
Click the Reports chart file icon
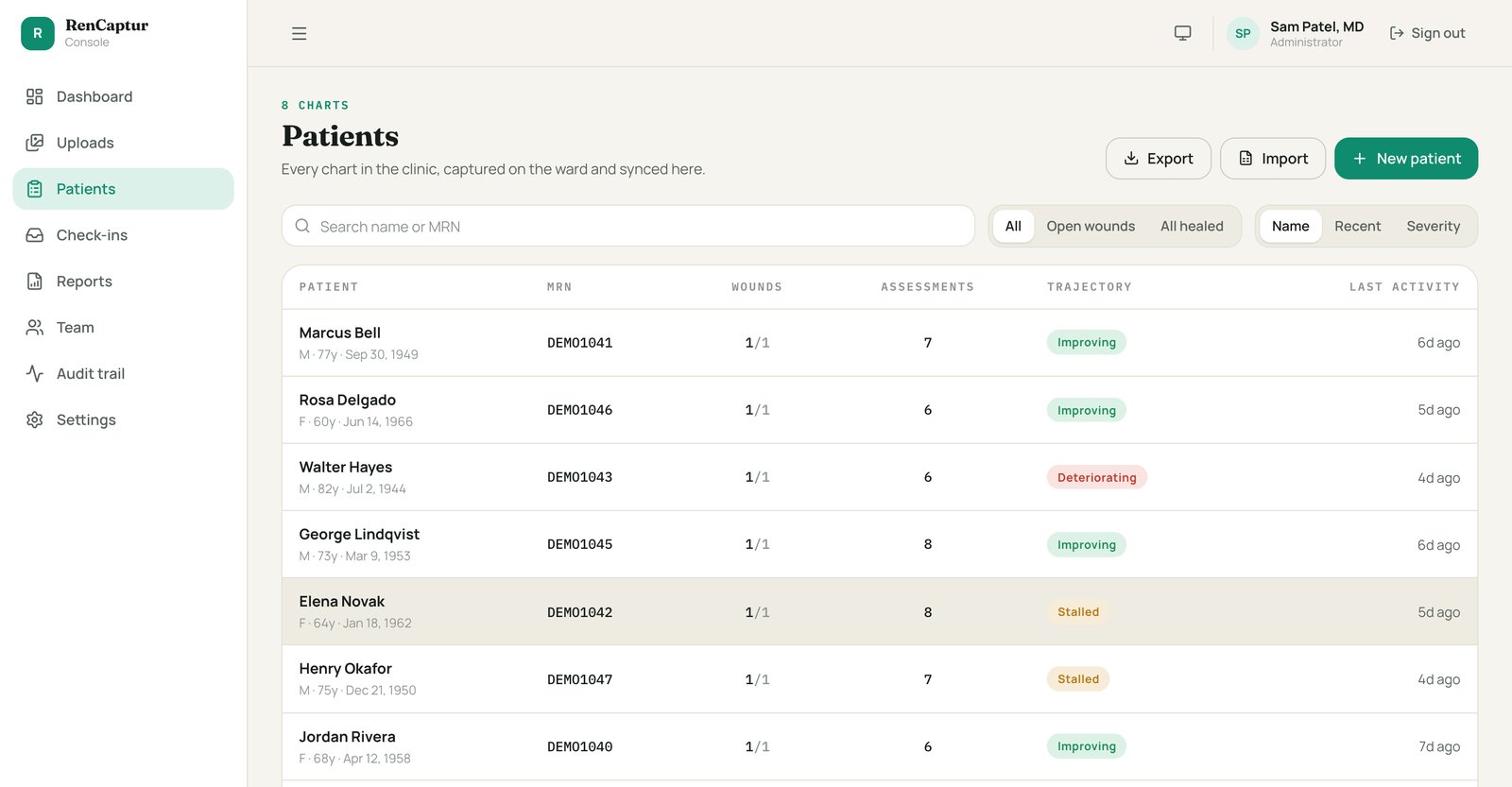pos(35,282)
